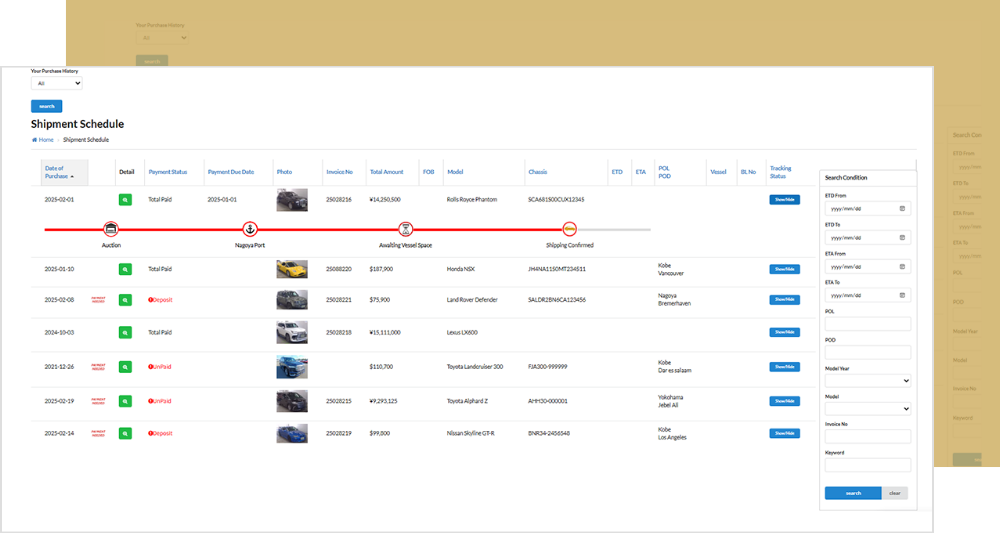Open detail icon for Honda NSX row

click(125, 269)
